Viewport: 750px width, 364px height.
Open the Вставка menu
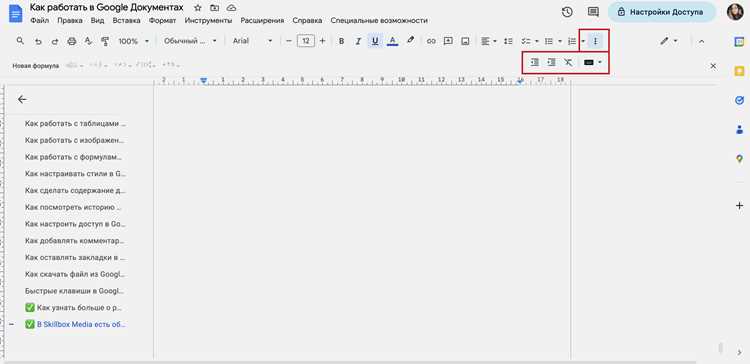pos(126,21)
